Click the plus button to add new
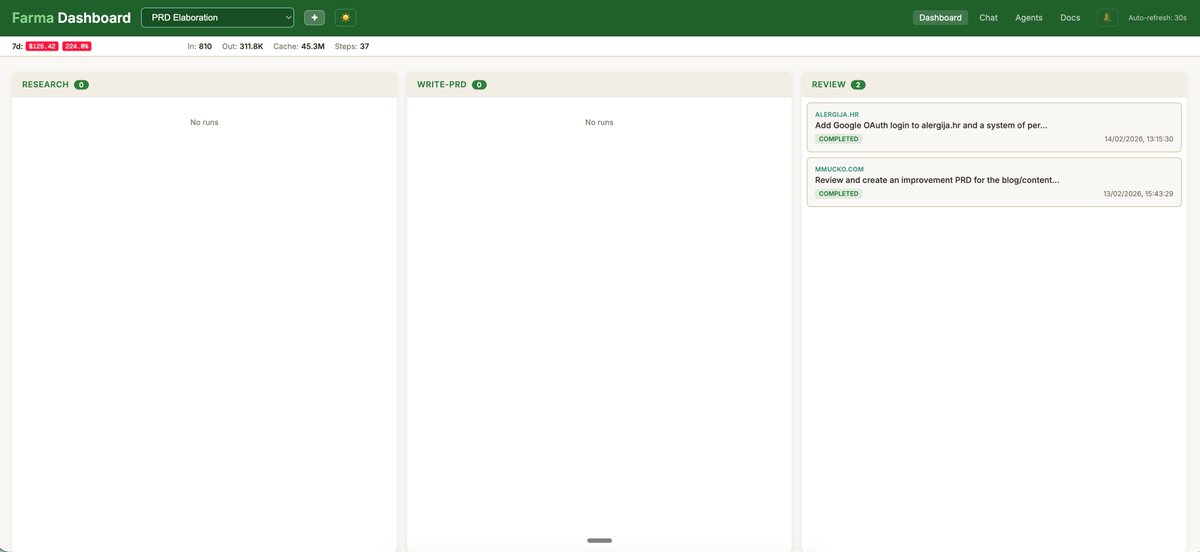This screenshot has height=552, width=1200. pyautogui.click(x=314, y=17)
